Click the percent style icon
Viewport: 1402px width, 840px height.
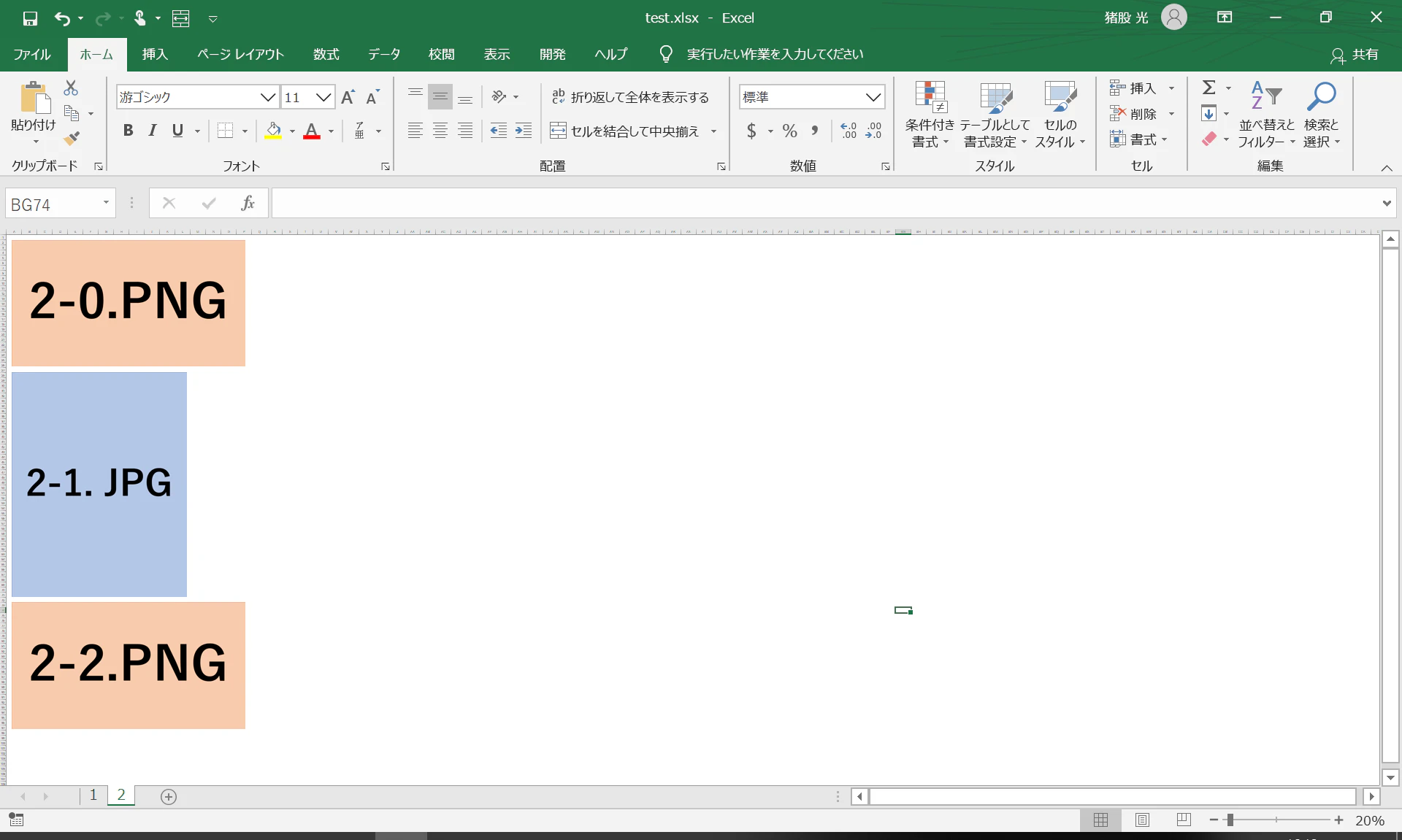coord(789,131)
